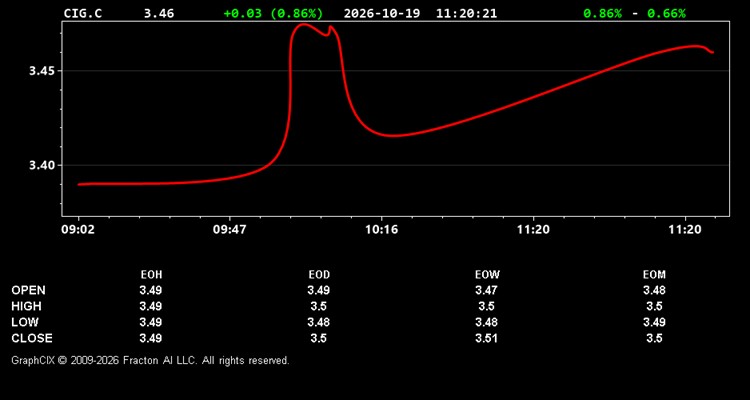The width and height of the screenshot is (750, 400).
Task: Click the OPEN row label
Action: point(29,290)
